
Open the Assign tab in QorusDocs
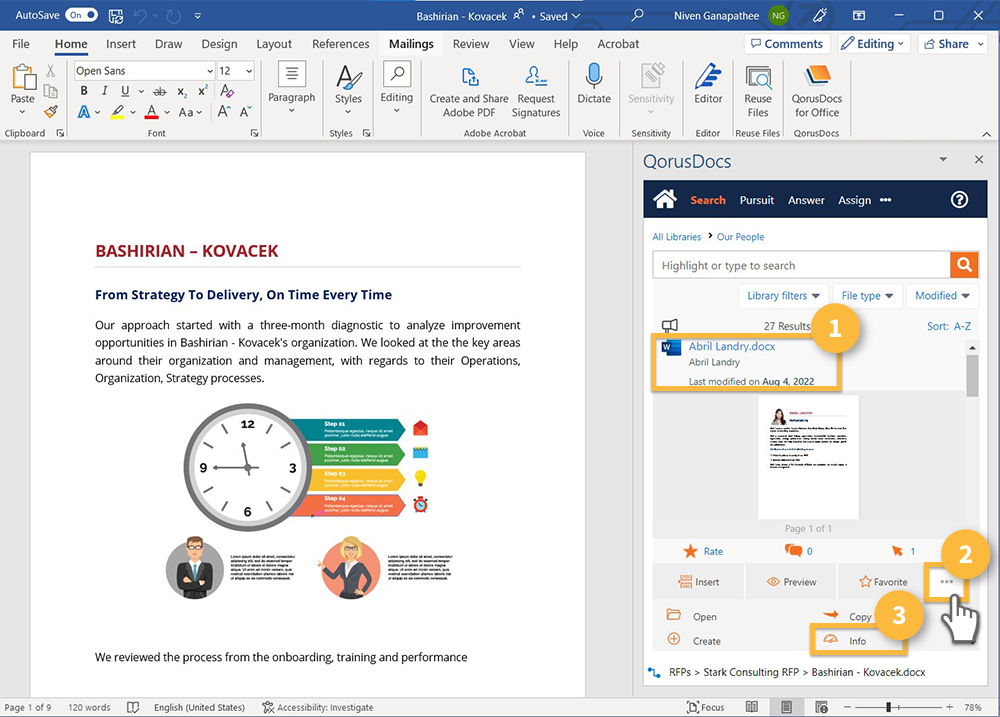click(855, 200)
